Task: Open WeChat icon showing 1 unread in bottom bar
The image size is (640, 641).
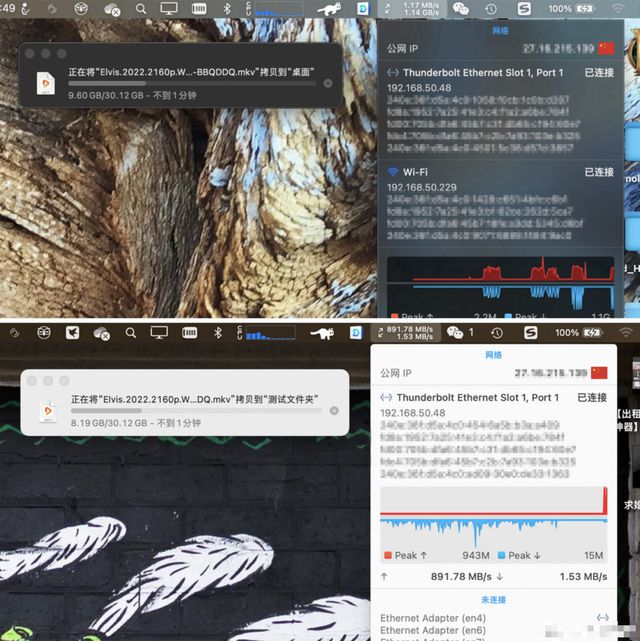Action: point(460,333)
